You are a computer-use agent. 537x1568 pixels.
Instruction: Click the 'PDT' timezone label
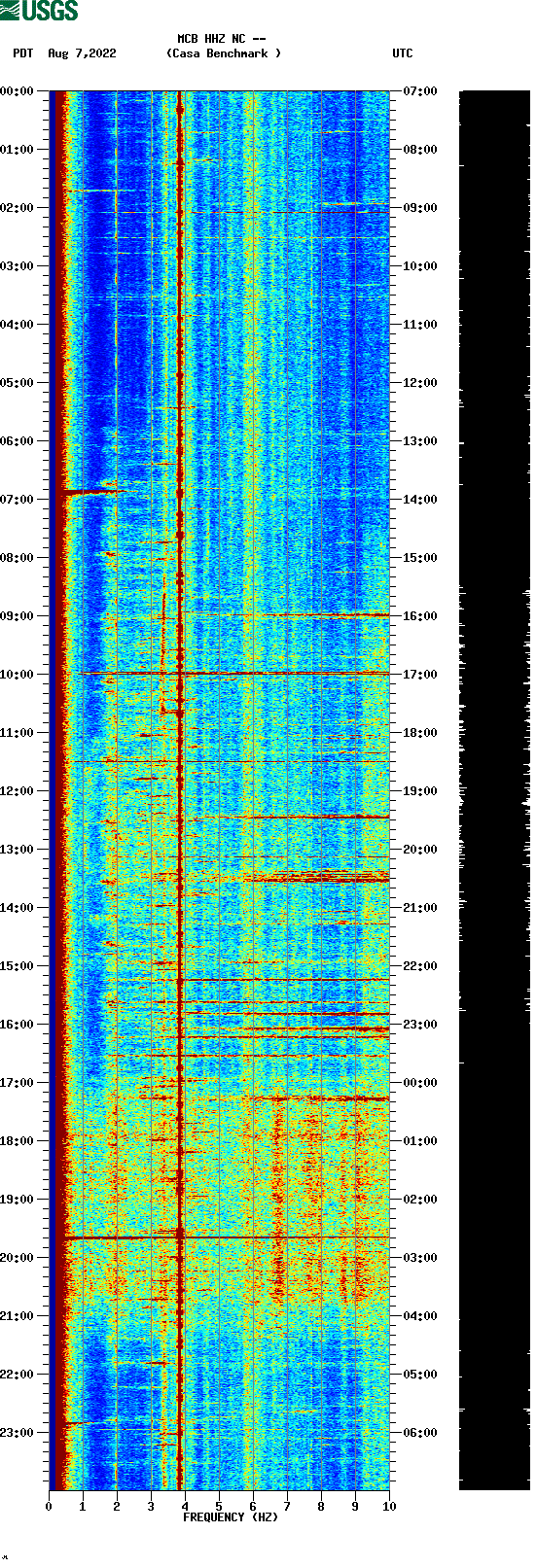point(23,53)
